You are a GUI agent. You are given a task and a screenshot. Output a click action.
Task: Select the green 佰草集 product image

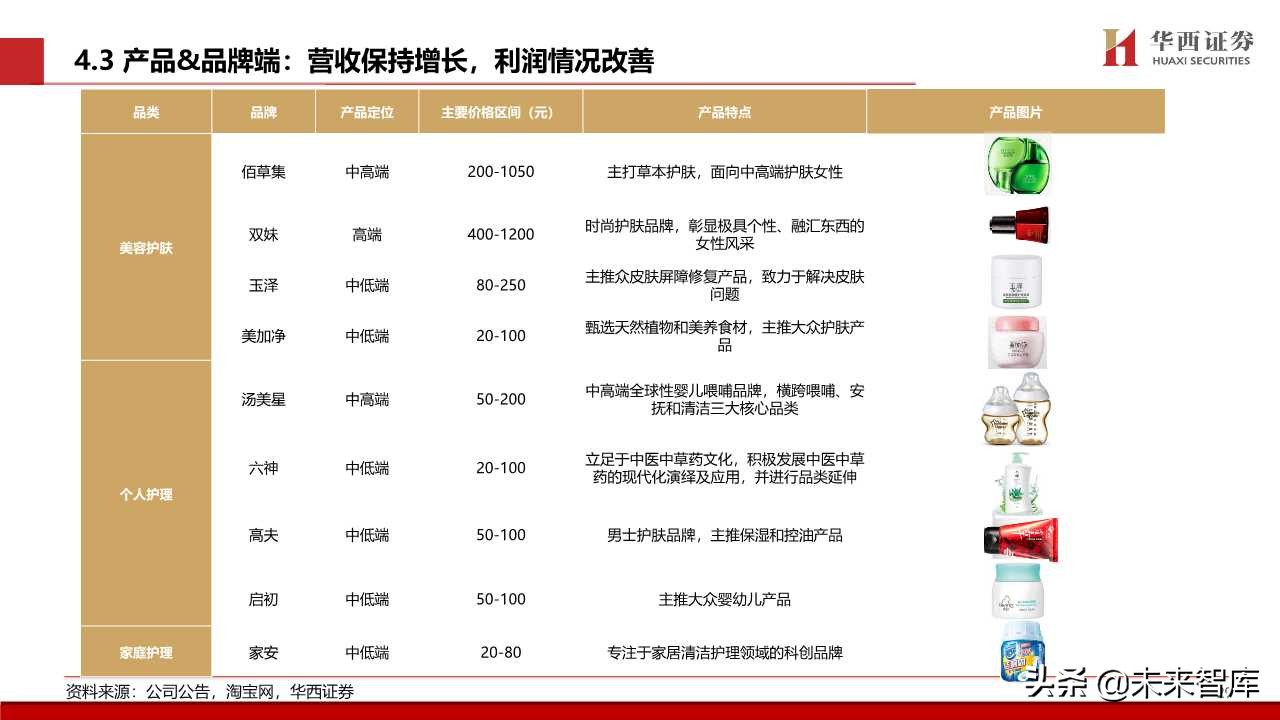[x=1017, y=167]
